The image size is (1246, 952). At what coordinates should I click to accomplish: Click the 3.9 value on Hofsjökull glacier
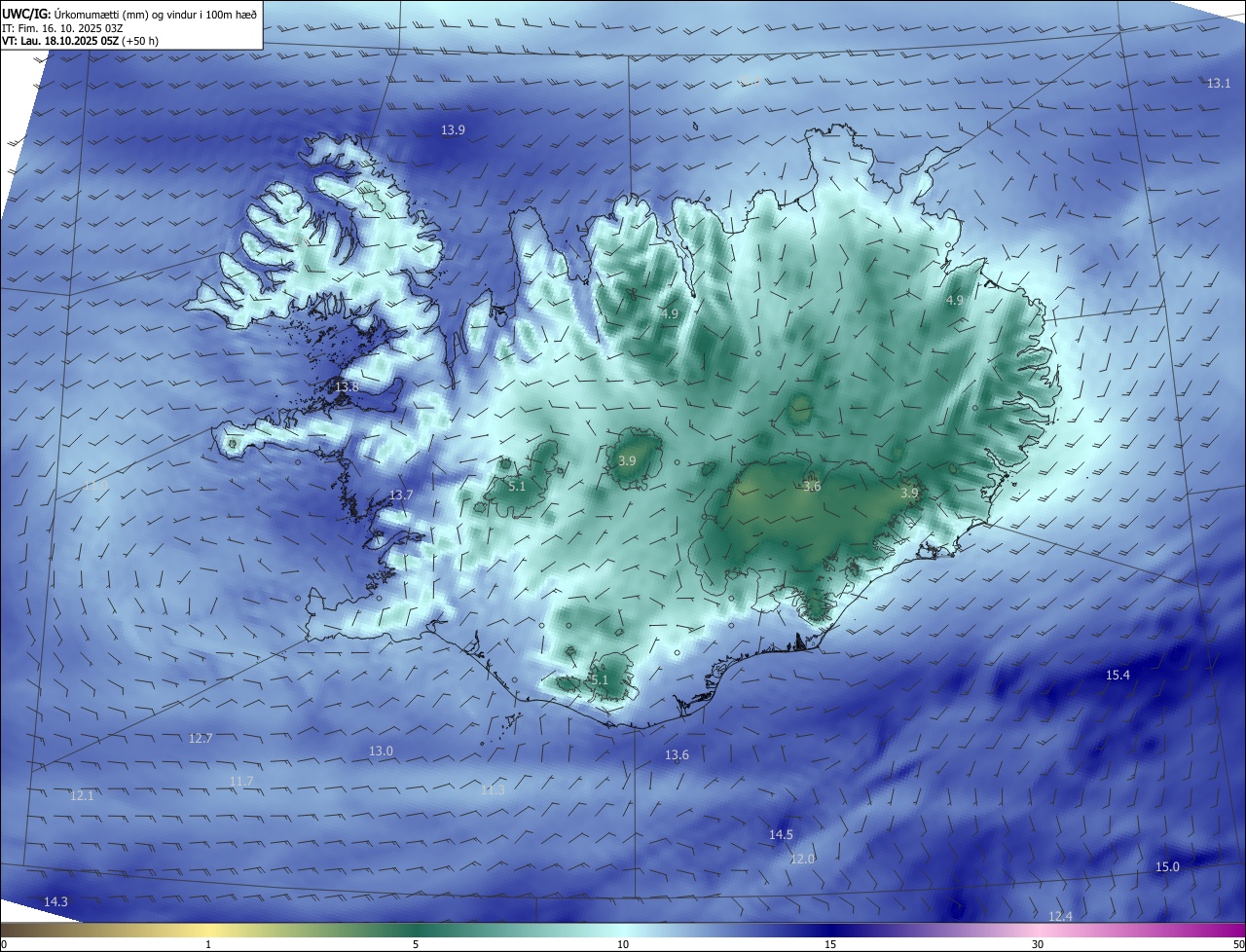[x=627, y=461]
